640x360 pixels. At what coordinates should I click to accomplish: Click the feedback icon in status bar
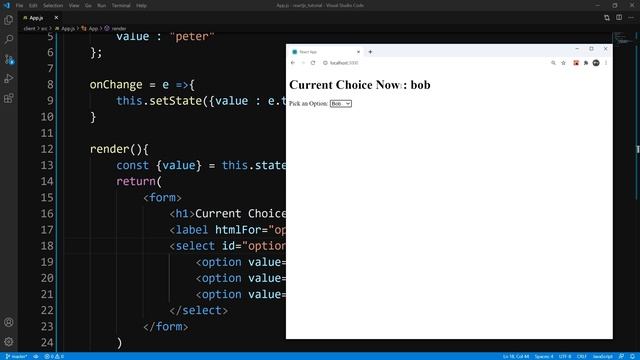click(x=621, y=356)
